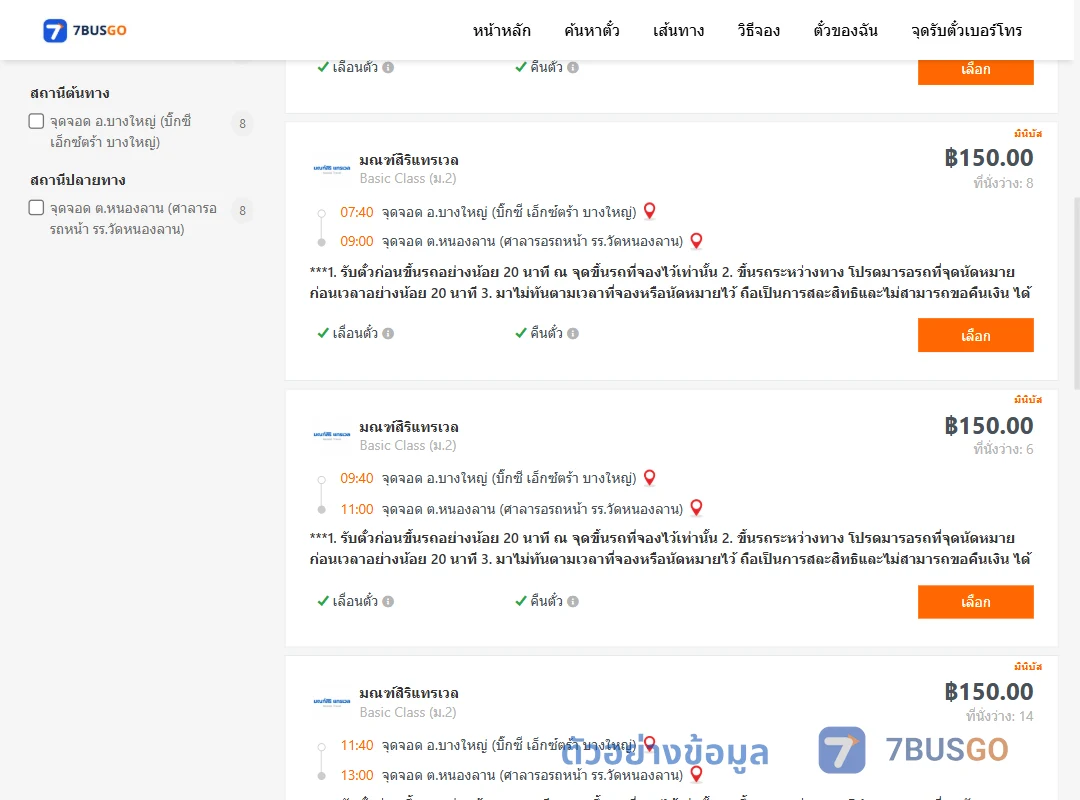Click ที่นั่งว่าง: 14 seat availability text
The image size is (1080, 800).
click(x=999, y=716)
